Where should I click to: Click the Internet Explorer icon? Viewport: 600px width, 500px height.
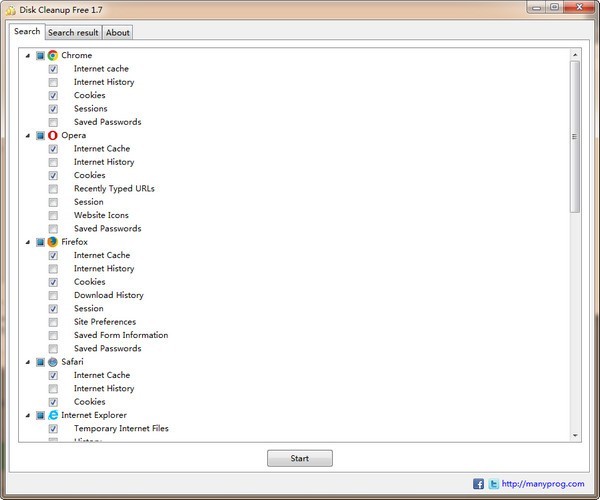pos(53,415)
